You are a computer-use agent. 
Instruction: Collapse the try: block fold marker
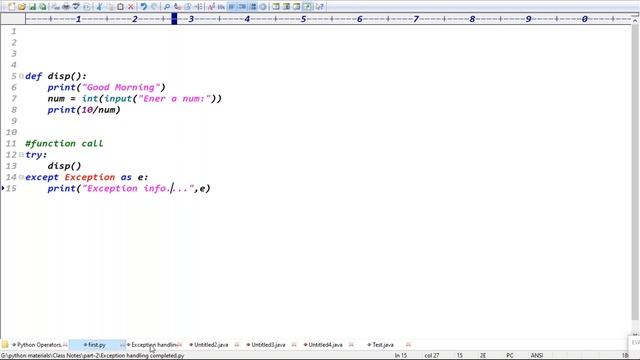click(21, 155)
